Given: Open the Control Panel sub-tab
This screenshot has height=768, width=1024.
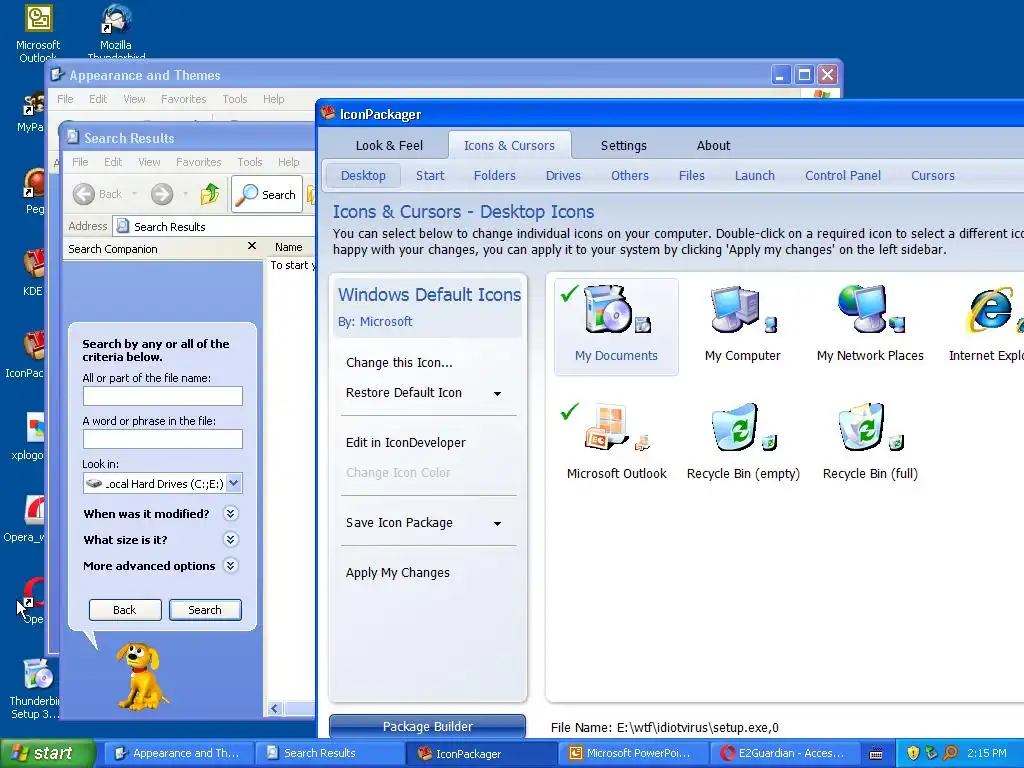Looking at the screenshot, I should (842, 176).
